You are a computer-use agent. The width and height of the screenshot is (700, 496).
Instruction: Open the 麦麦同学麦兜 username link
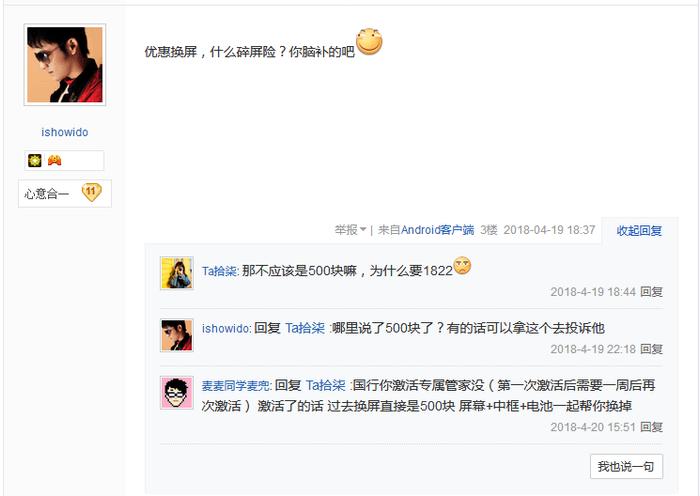236,385
